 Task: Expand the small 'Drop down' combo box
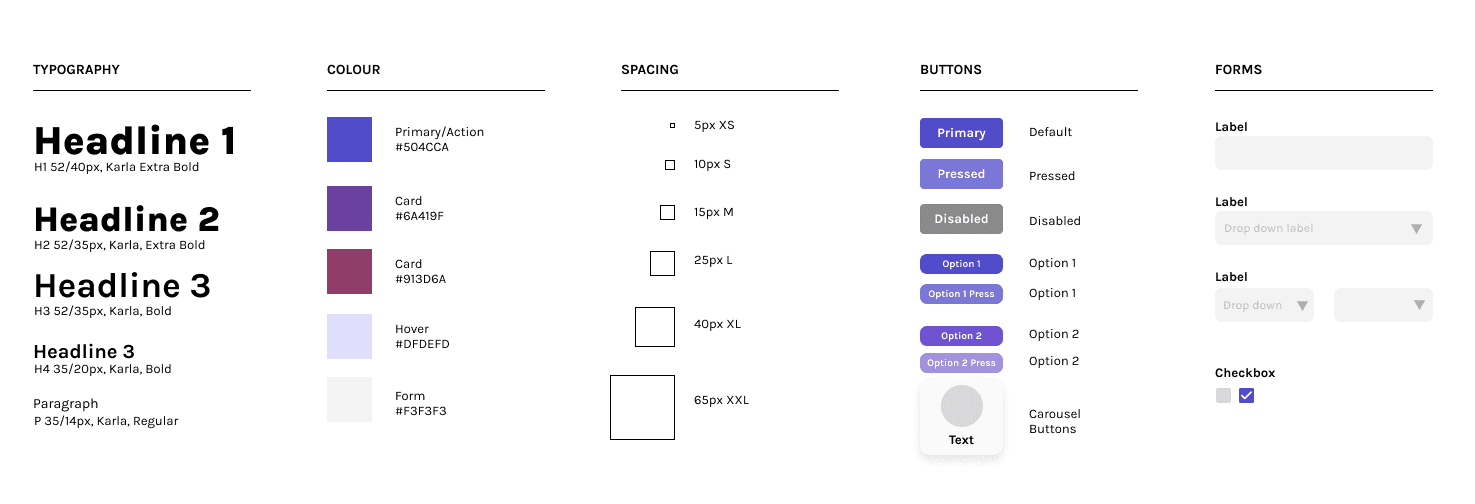pos(1264,305)
